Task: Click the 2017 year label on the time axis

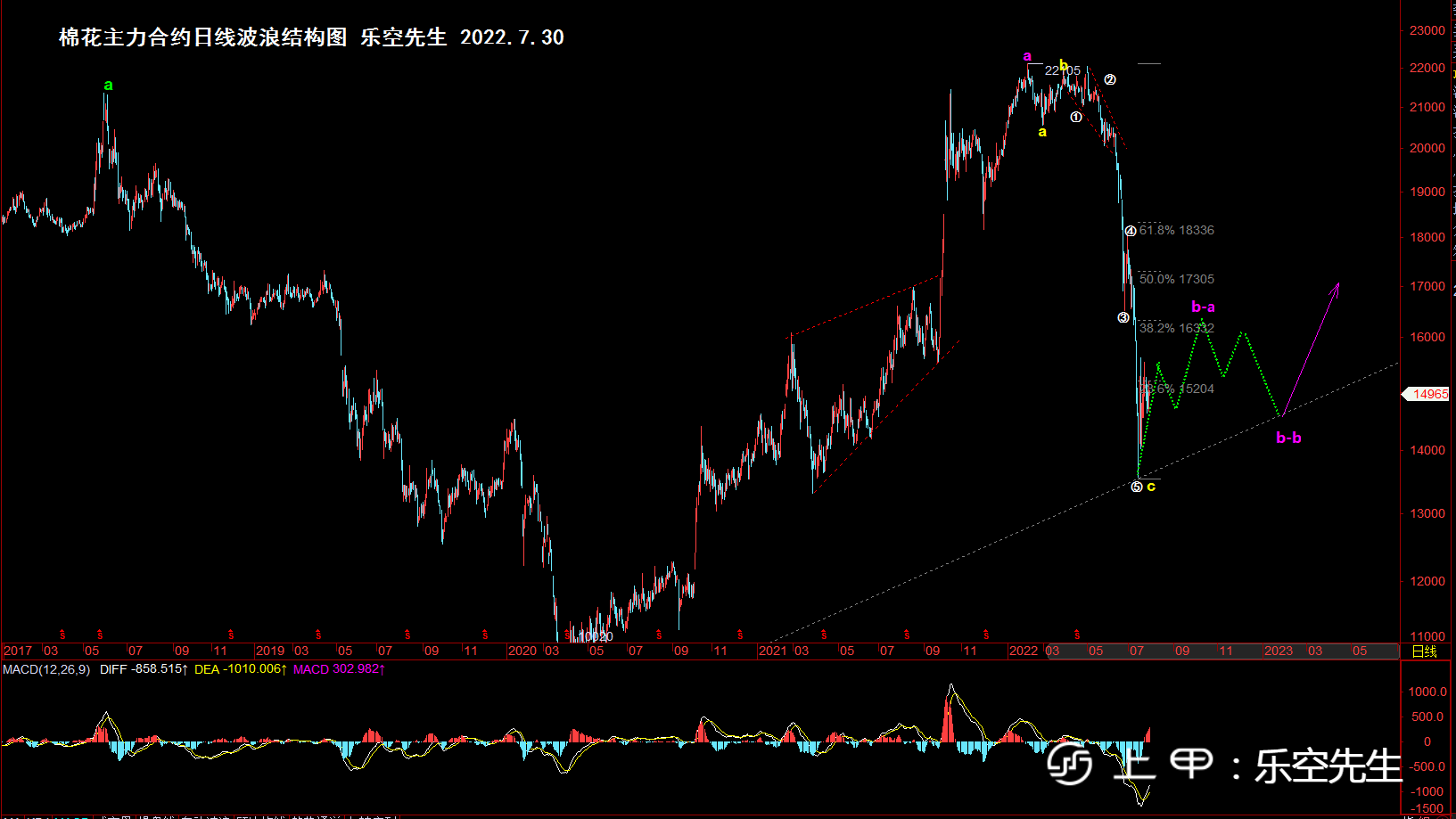Action: click(18, 651)
